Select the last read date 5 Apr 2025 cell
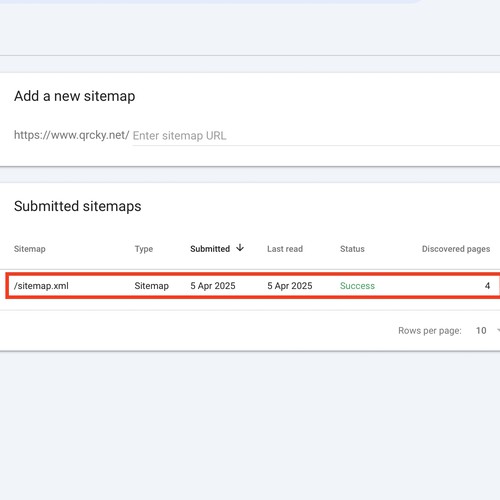The height and width of the screenshot is (500, 500). pyautogui.click(x=290, y=286)
